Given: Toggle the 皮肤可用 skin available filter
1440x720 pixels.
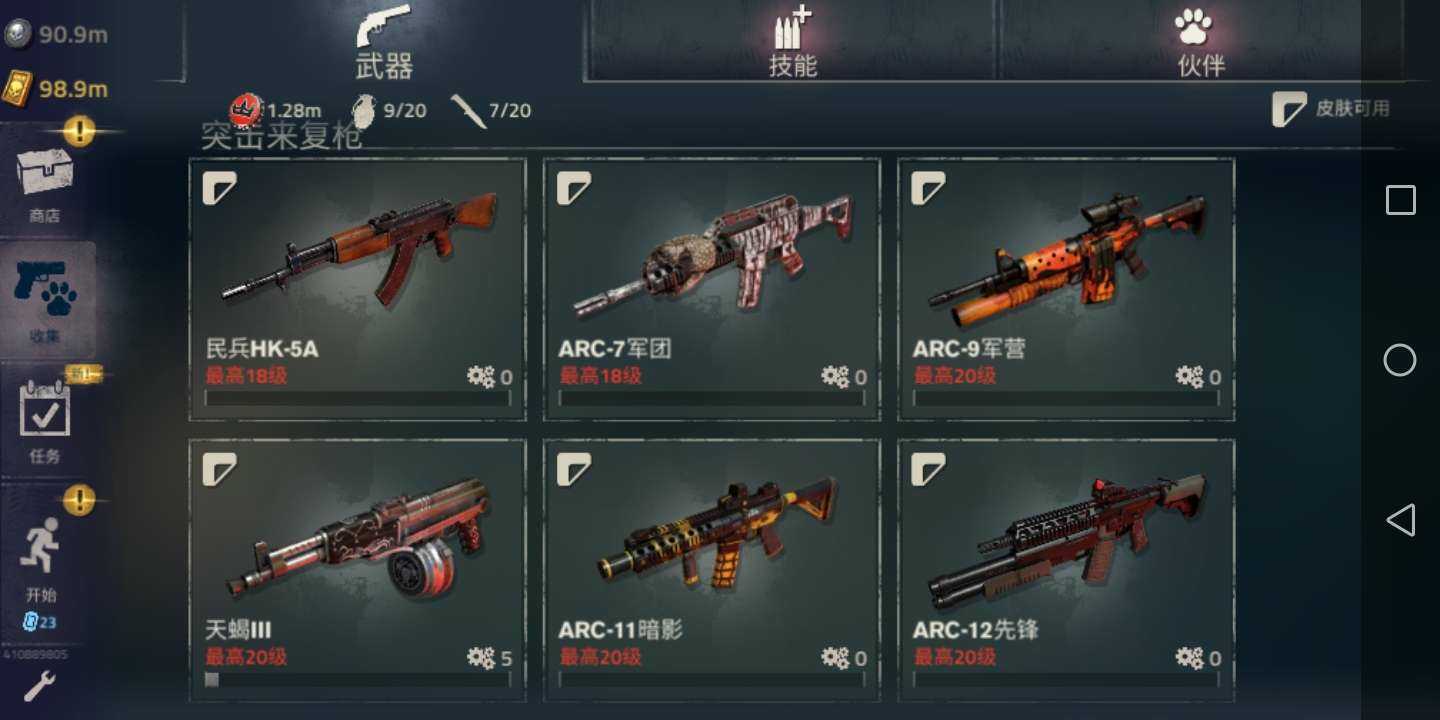Looking at the screenshot, I should tap(1330, 109).
